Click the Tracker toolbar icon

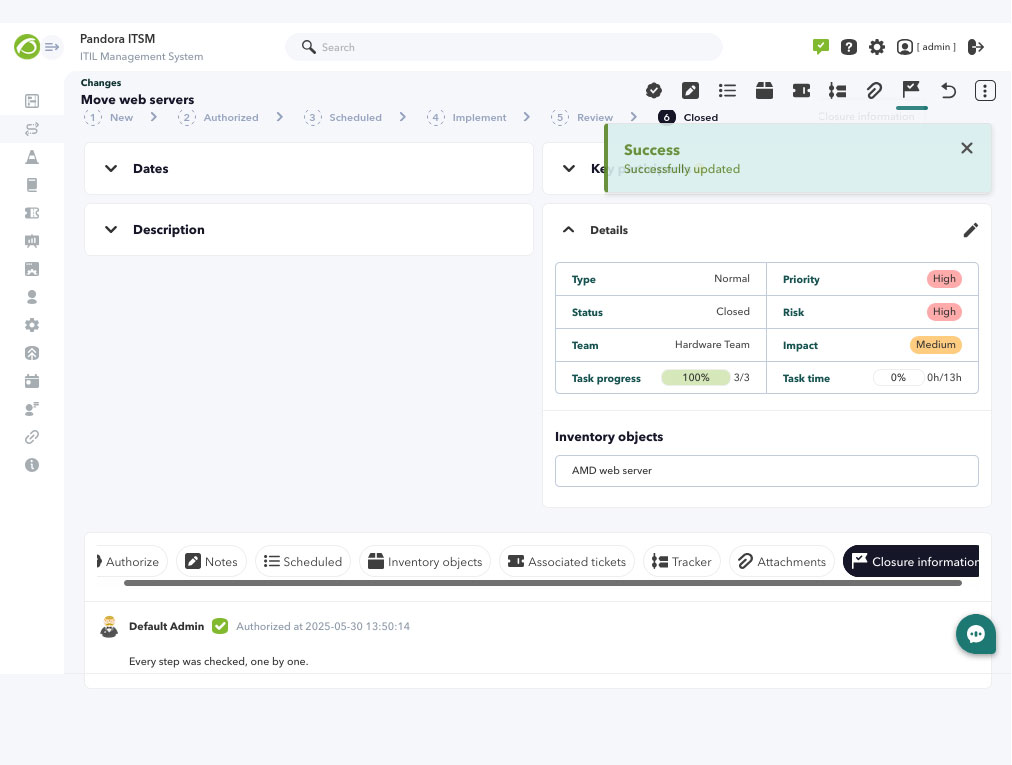tap(838, 90)
